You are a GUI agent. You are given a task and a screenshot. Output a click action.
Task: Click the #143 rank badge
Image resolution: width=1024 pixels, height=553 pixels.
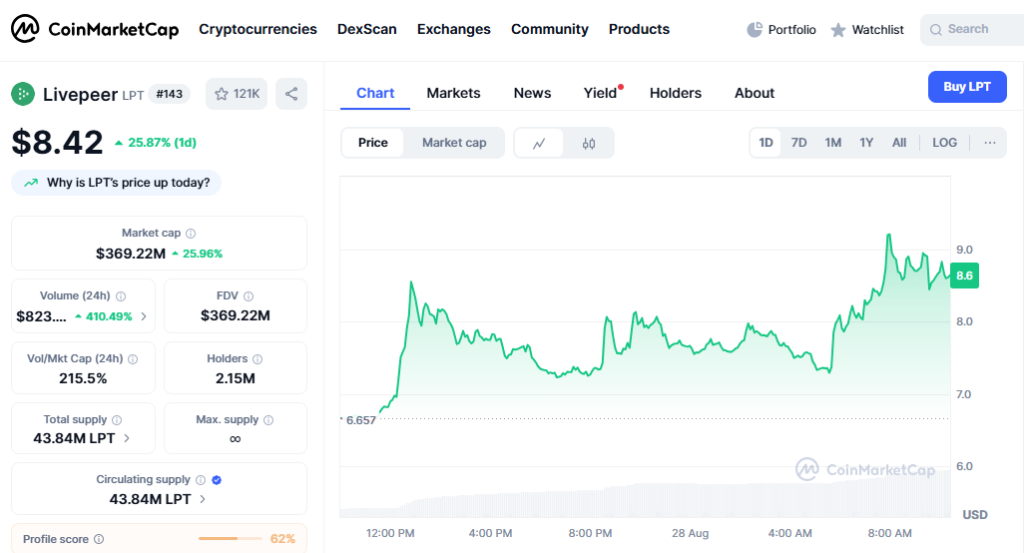(x=169, y=94)
